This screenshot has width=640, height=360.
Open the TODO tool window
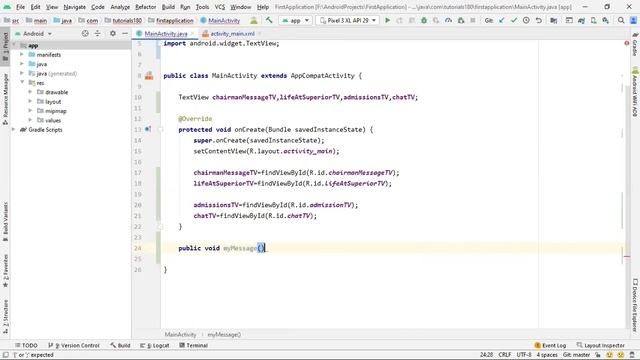click(x=26, y=345)
